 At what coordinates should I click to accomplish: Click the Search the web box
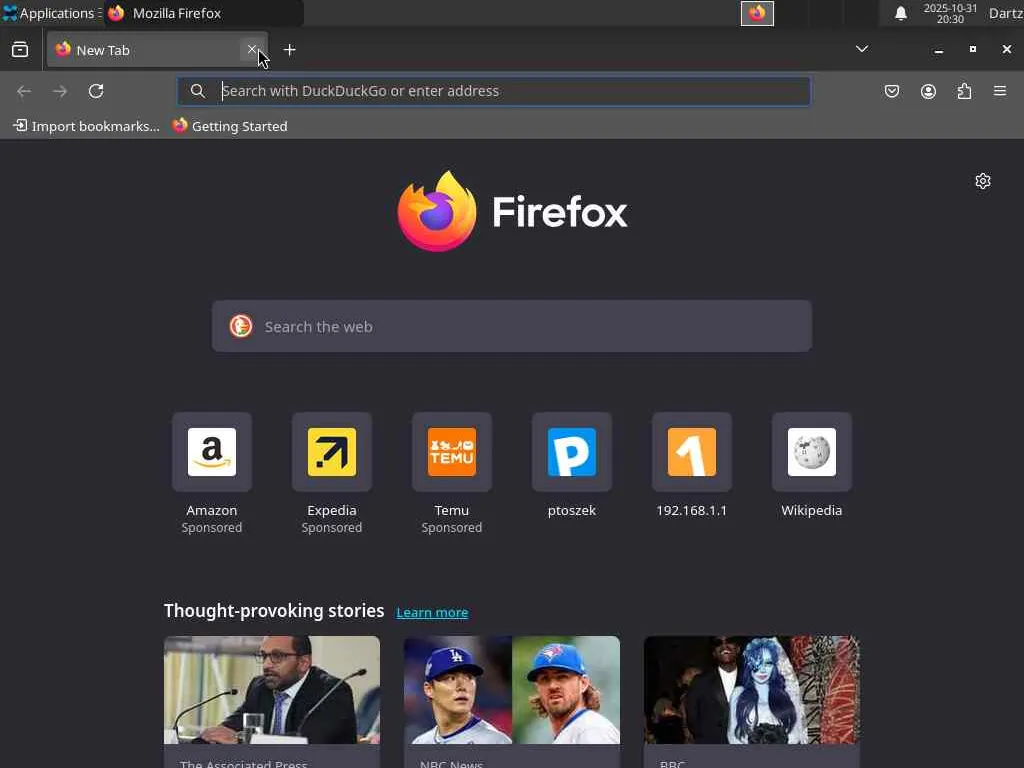coord(512,327)
